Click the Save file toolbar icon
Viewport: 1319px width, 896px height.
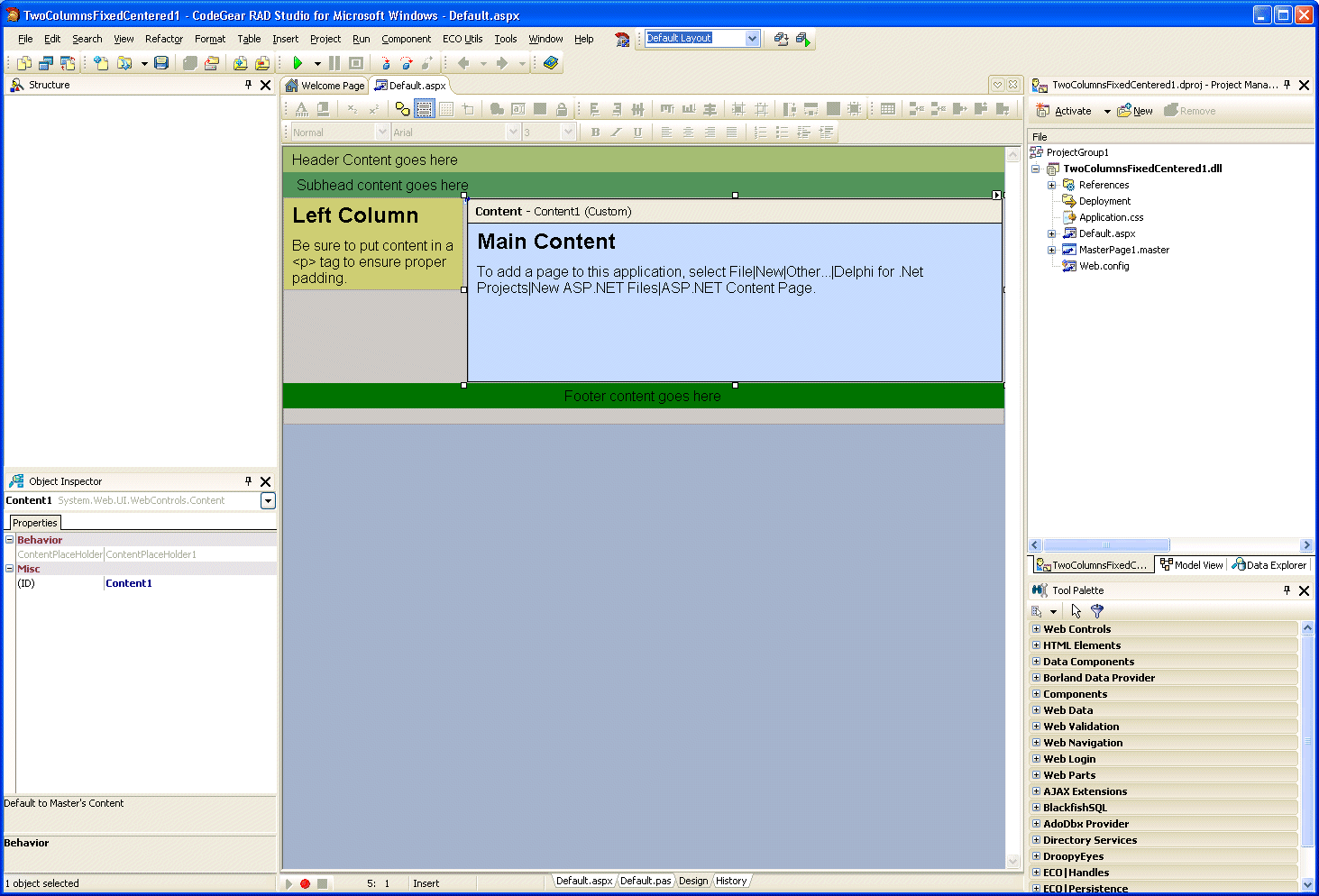click(x=161, y=63)
